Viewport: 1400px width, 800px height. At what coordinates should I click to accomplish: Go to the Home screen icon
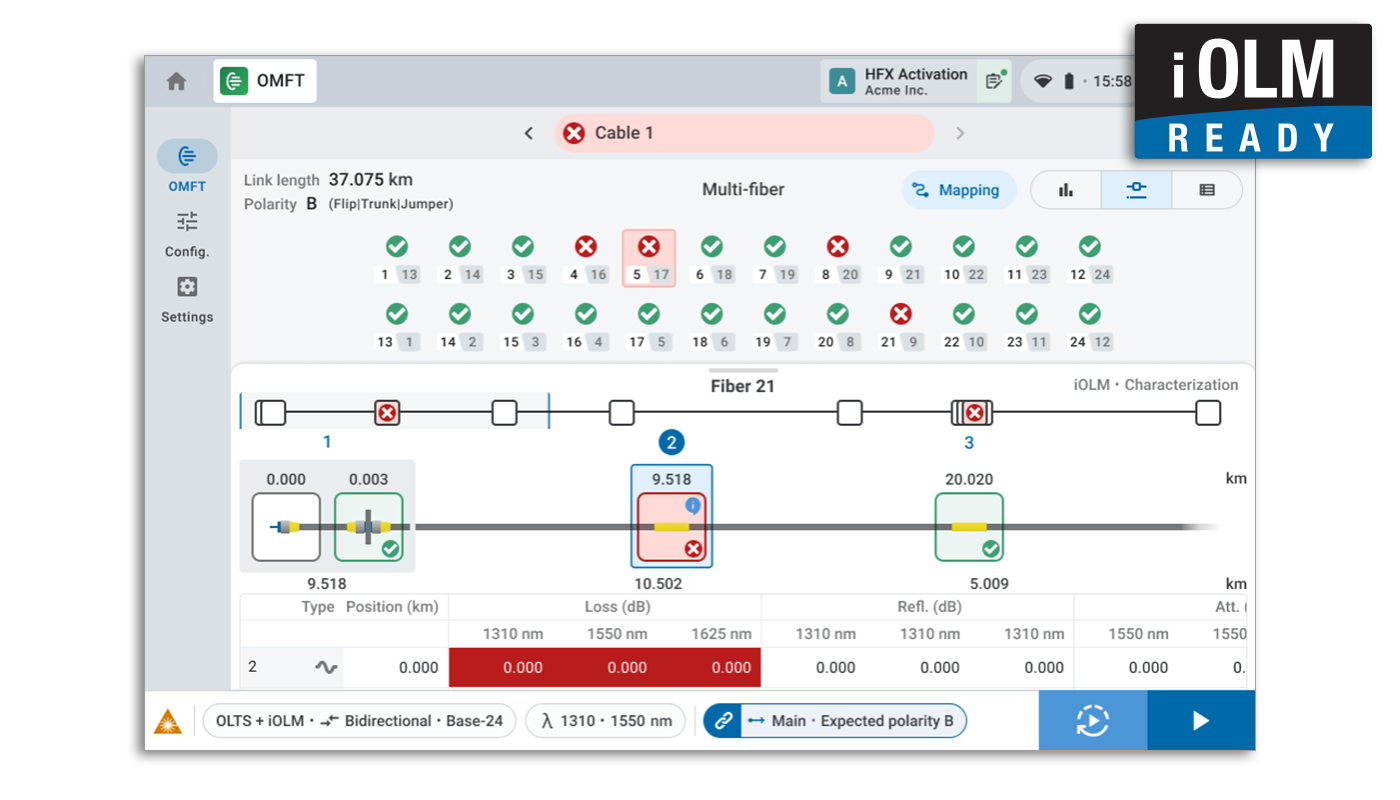177,82
